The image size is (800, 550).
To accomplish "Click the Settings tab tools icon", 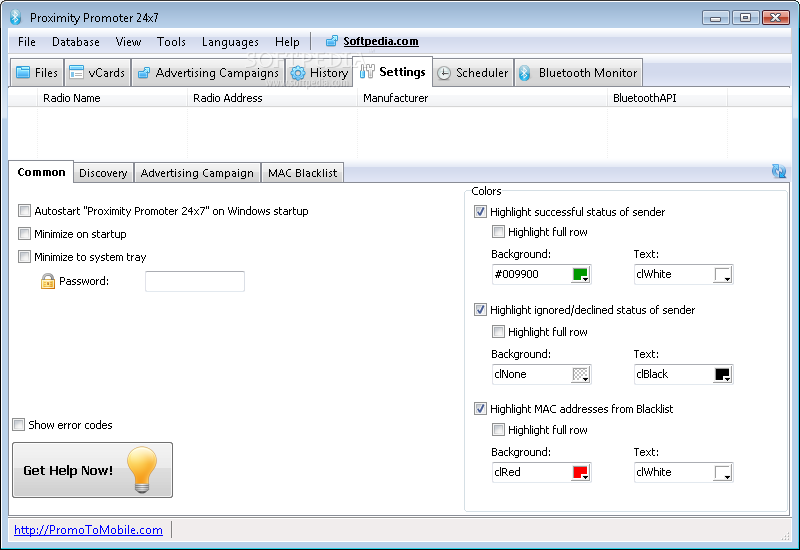I will 367,72.
